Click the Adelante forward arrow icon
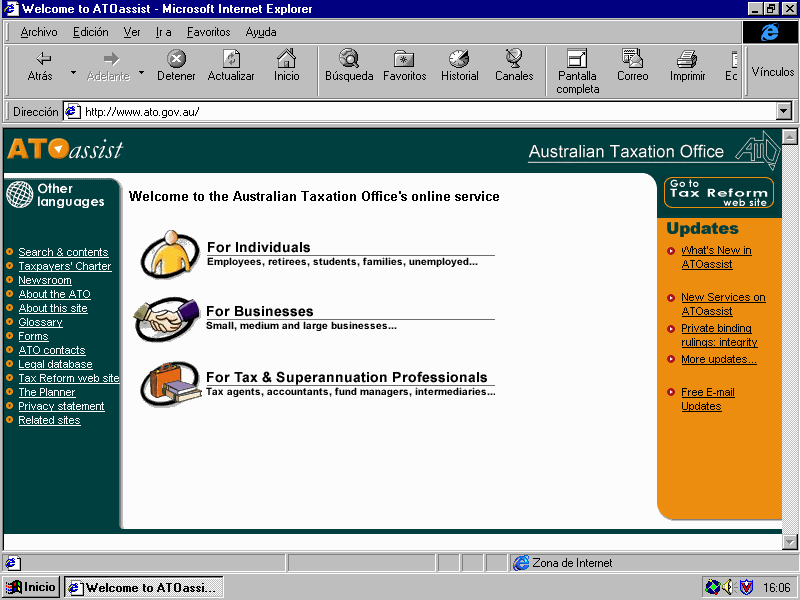The image size is (800, 600). click(x=111, y=59)
